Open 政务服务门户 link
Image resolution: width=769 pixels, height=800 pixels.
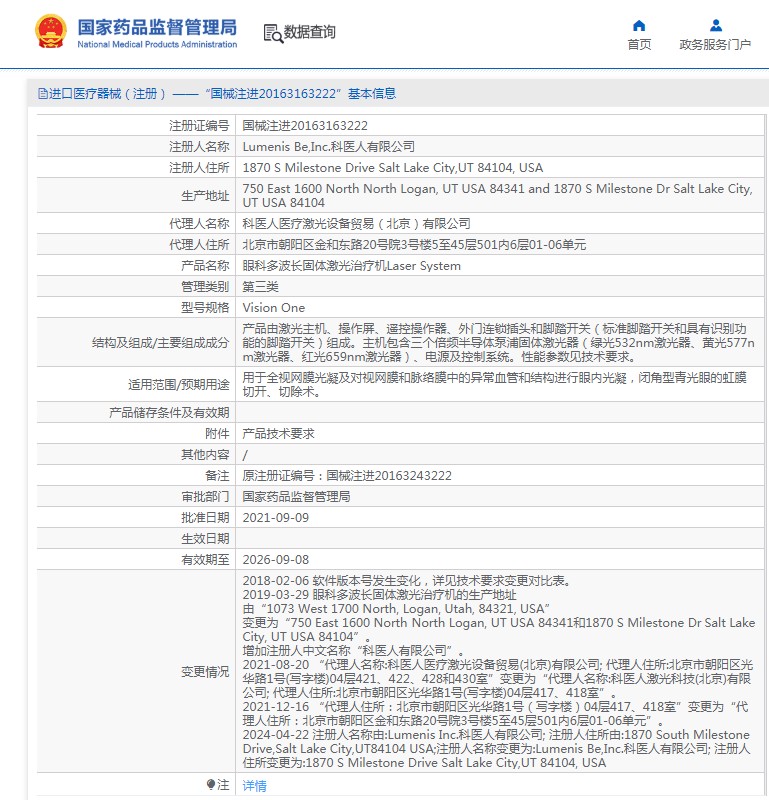pyautogui.click(x=715, y=45)
